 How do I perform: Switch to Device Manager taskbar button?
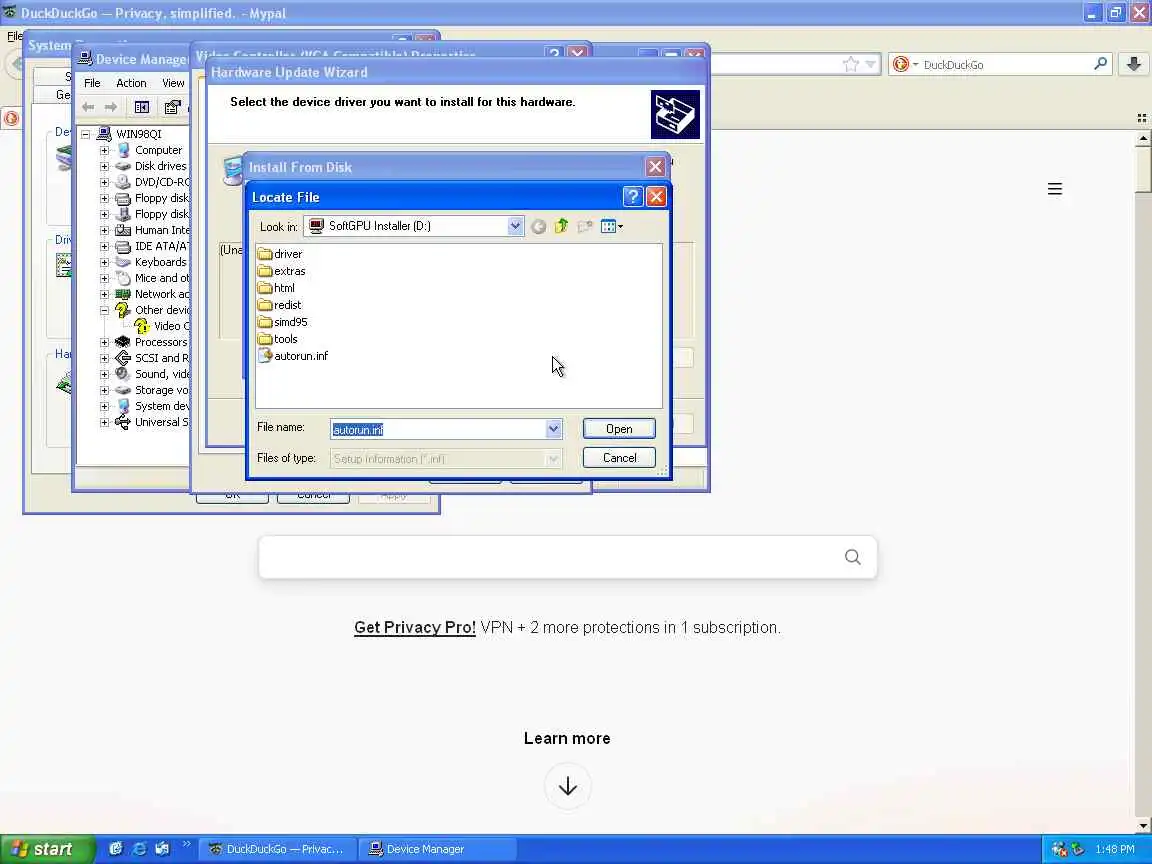[439, 849]
